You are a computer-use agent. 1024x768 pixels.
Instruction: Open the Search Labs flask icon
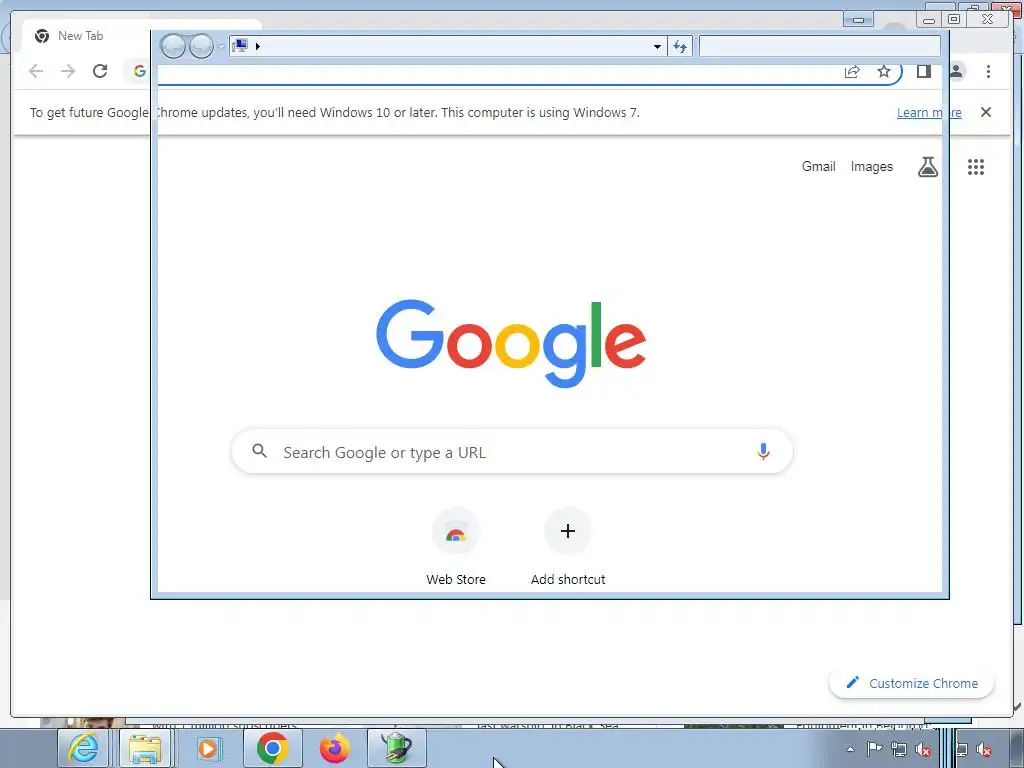(927, 167)
